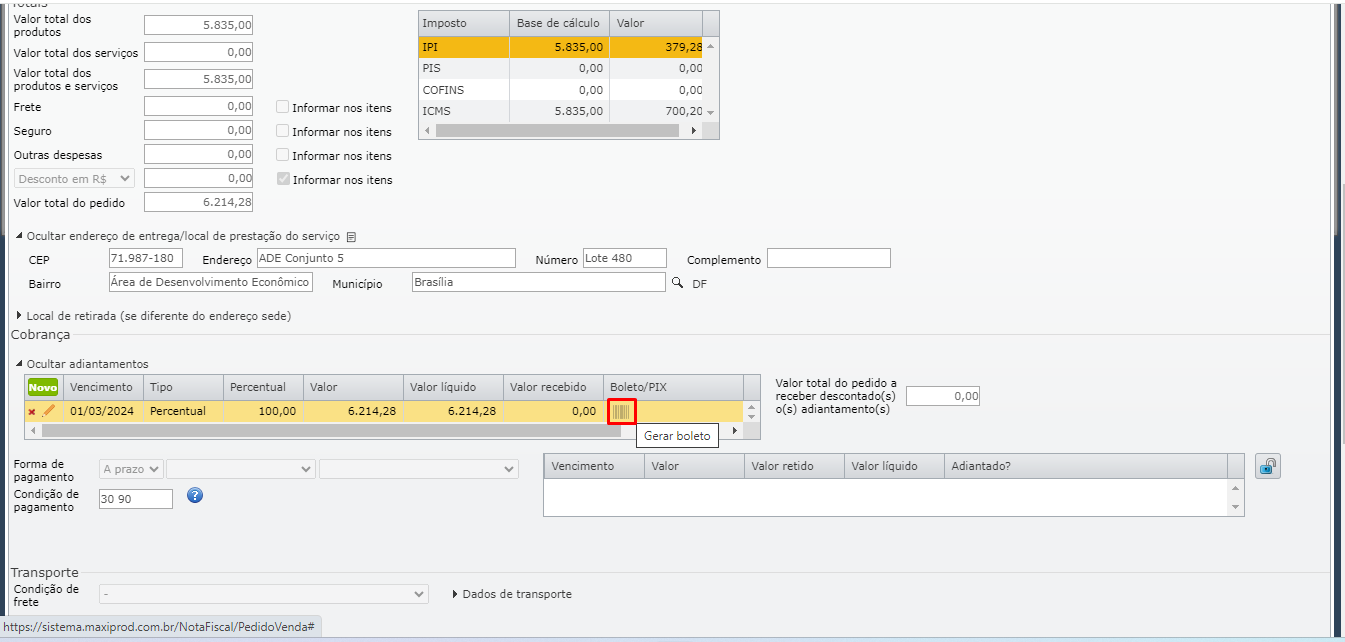The image size is (1345, 642).
Task: Click the CEP field
Action: click(x=146, y=258)
